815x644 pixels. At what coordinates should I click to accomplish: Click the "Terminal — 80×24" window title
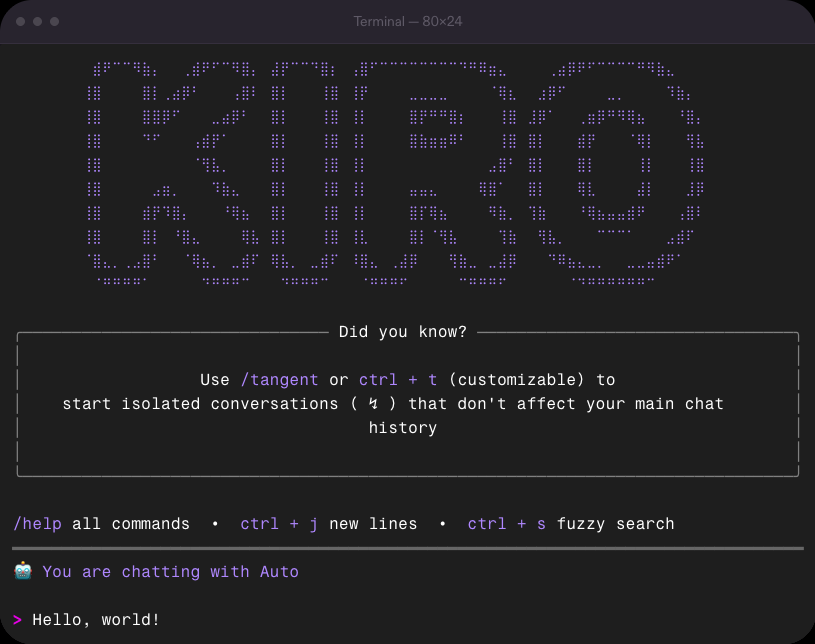pos(408,21)
